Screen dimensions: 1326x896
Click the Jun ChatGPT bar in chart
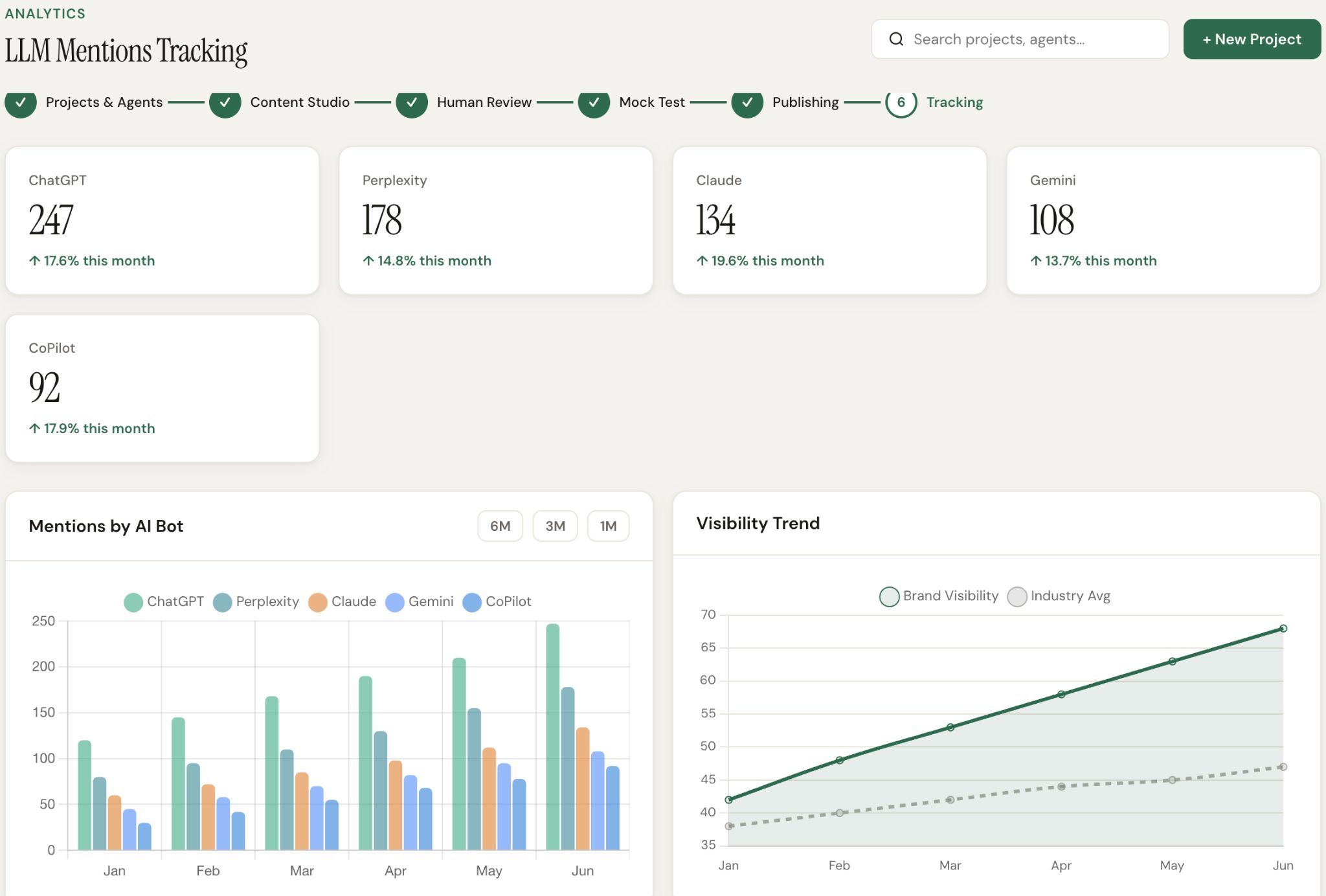pyautogui.click(x=552, y=737)
